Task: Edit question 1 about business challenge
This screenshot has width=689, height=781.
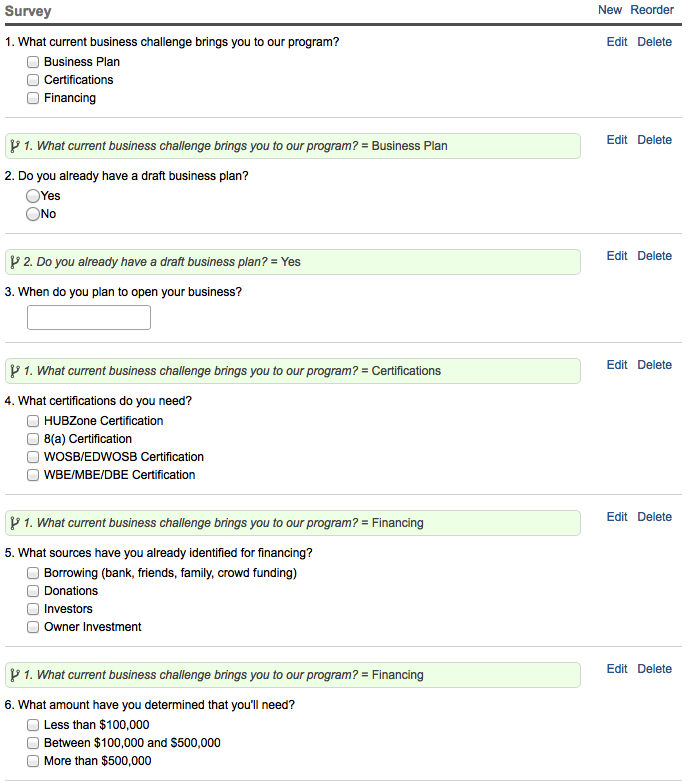Action: (x=617, y=42)
